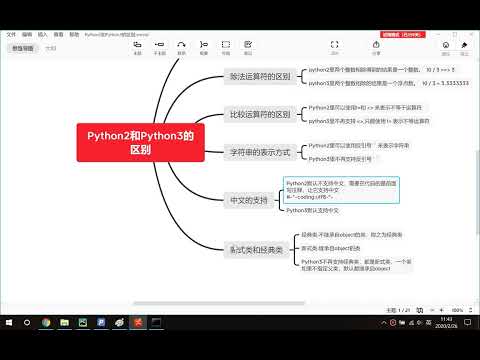Open the Share toolbar option
Image resolution: width=480 pixels, height=360 pixels.
pyautogui.click(x=376, y=45)
